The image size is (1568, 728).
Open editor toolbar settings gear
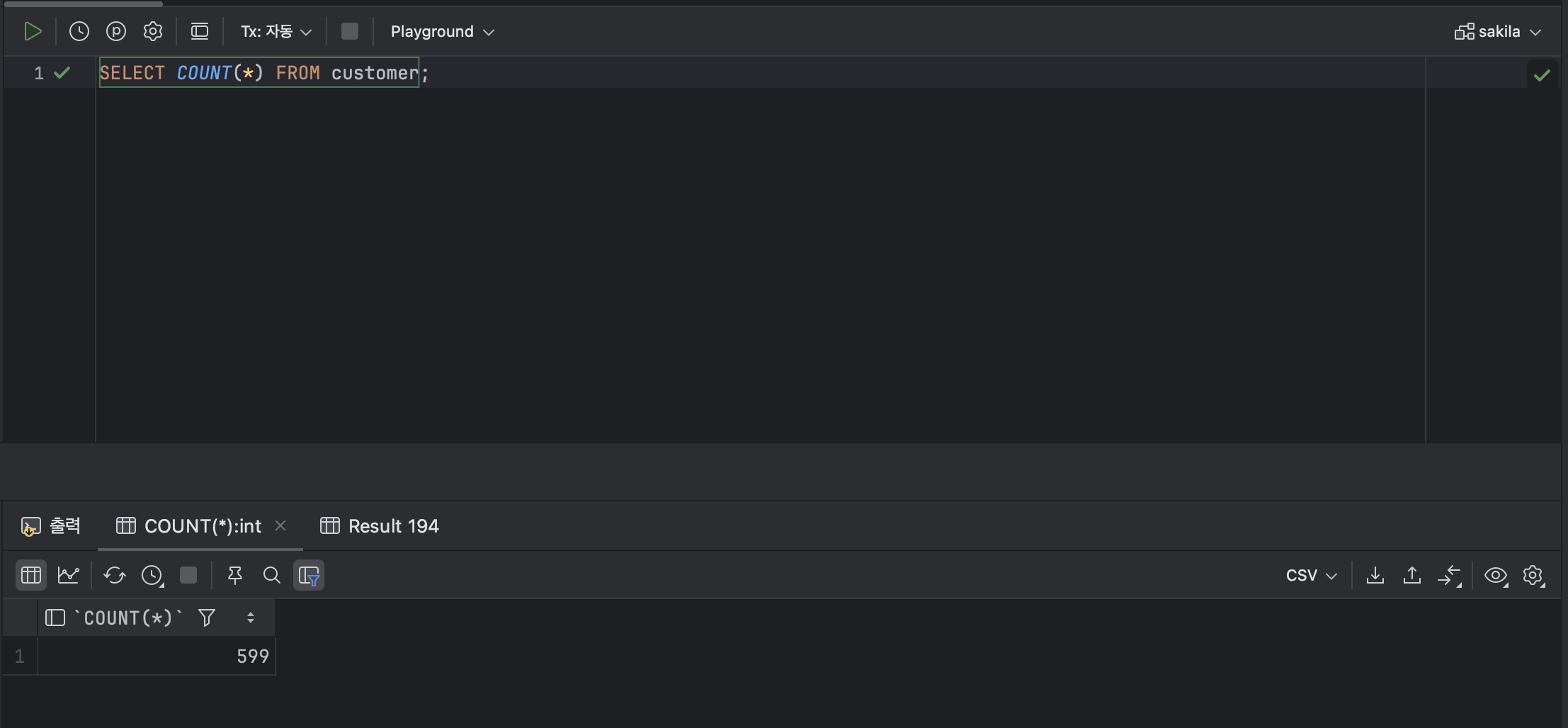153,31
